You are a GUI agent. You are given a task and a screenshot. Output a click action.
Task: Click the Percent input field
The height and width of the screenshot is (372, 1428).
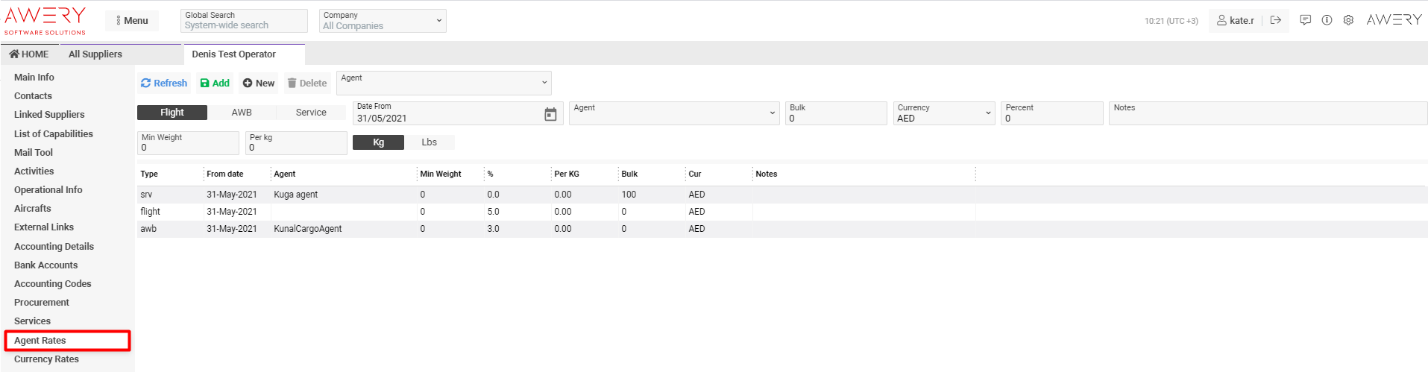pos(1052,113)
